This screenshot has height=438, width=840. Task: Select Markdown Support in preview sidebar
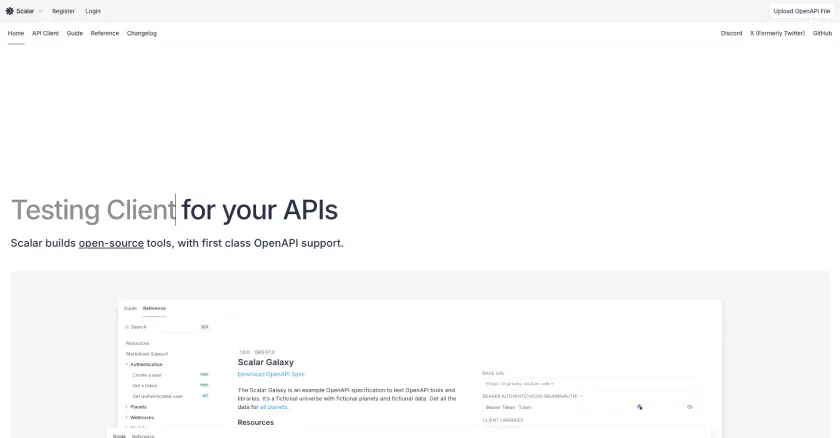coord(147,354)
